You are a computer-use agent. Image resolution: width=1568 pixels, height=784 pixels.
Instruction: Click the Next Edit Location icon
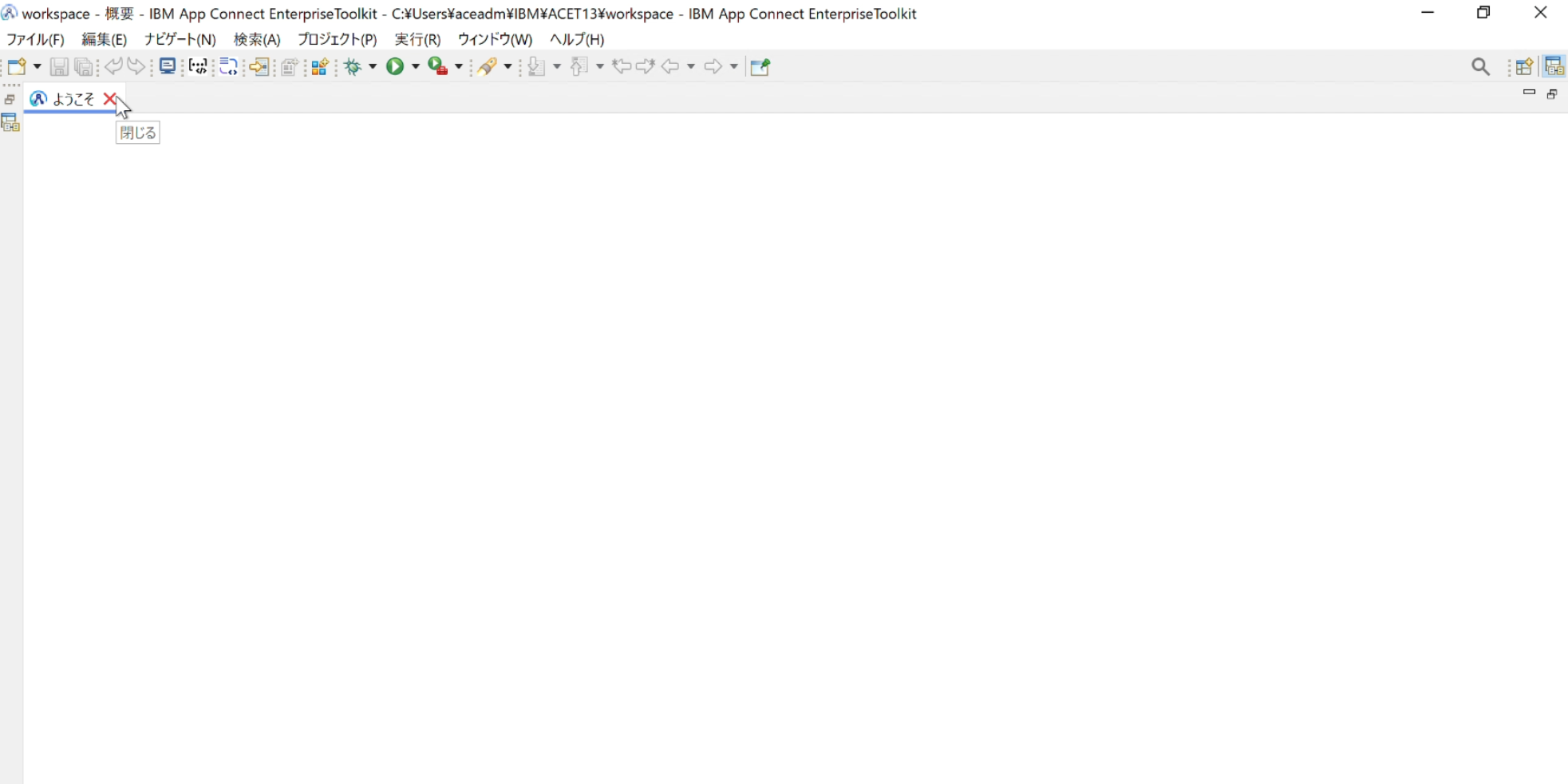coord(646,66)
